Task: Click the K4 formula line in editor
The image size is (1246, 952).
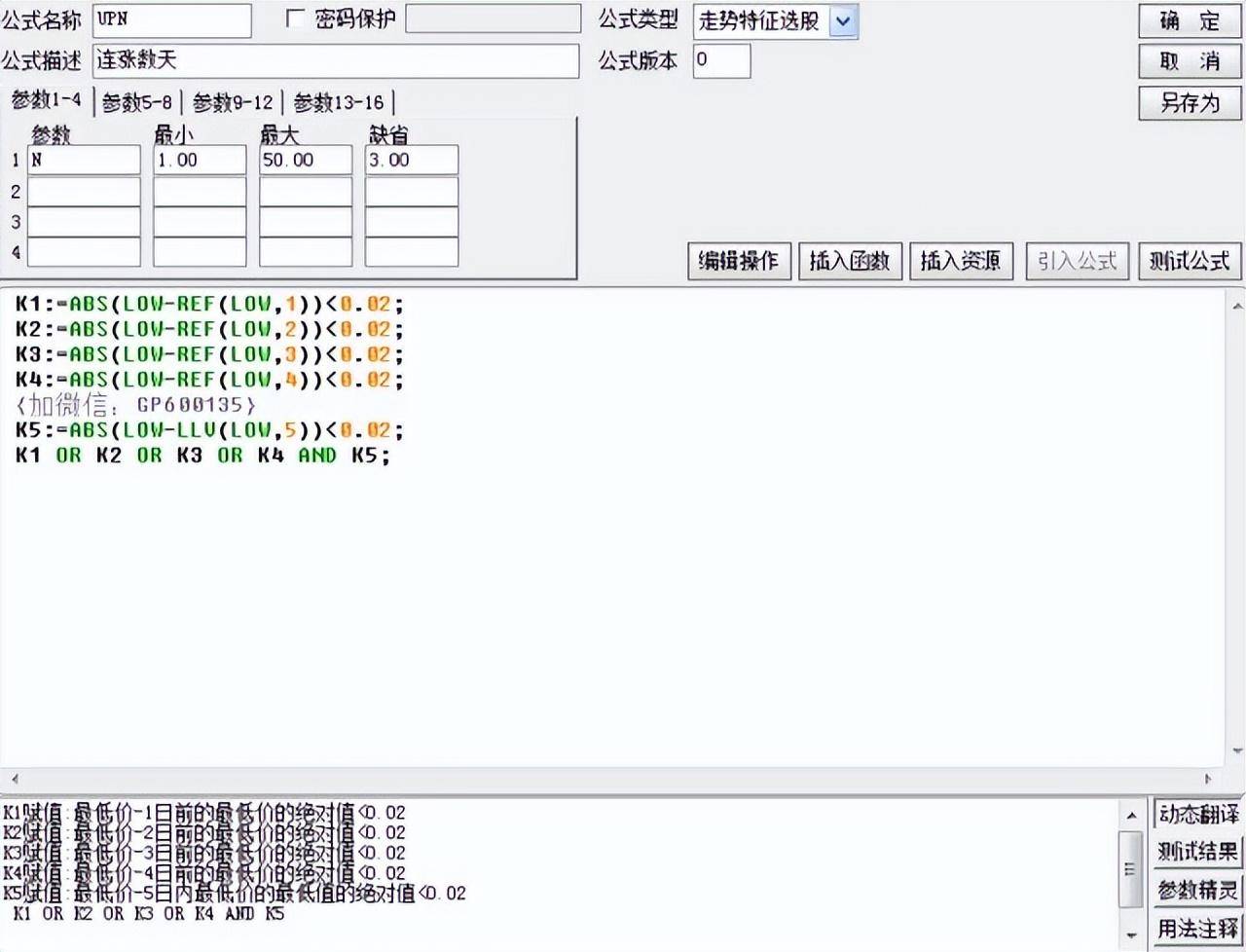Action: pos(208,380)
